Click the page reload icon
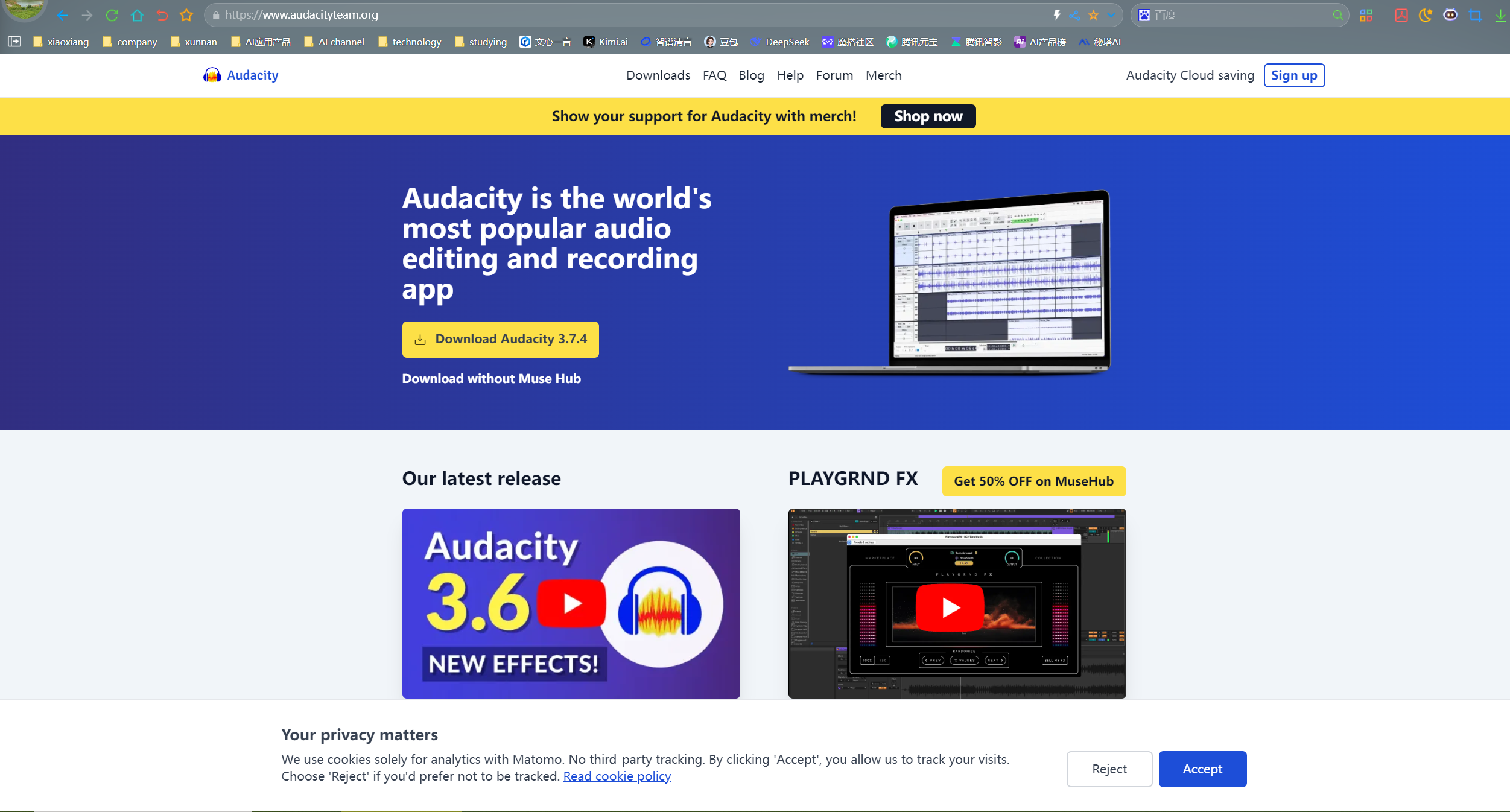Viewport: 1510px width, 812px height. coord(112,15)
